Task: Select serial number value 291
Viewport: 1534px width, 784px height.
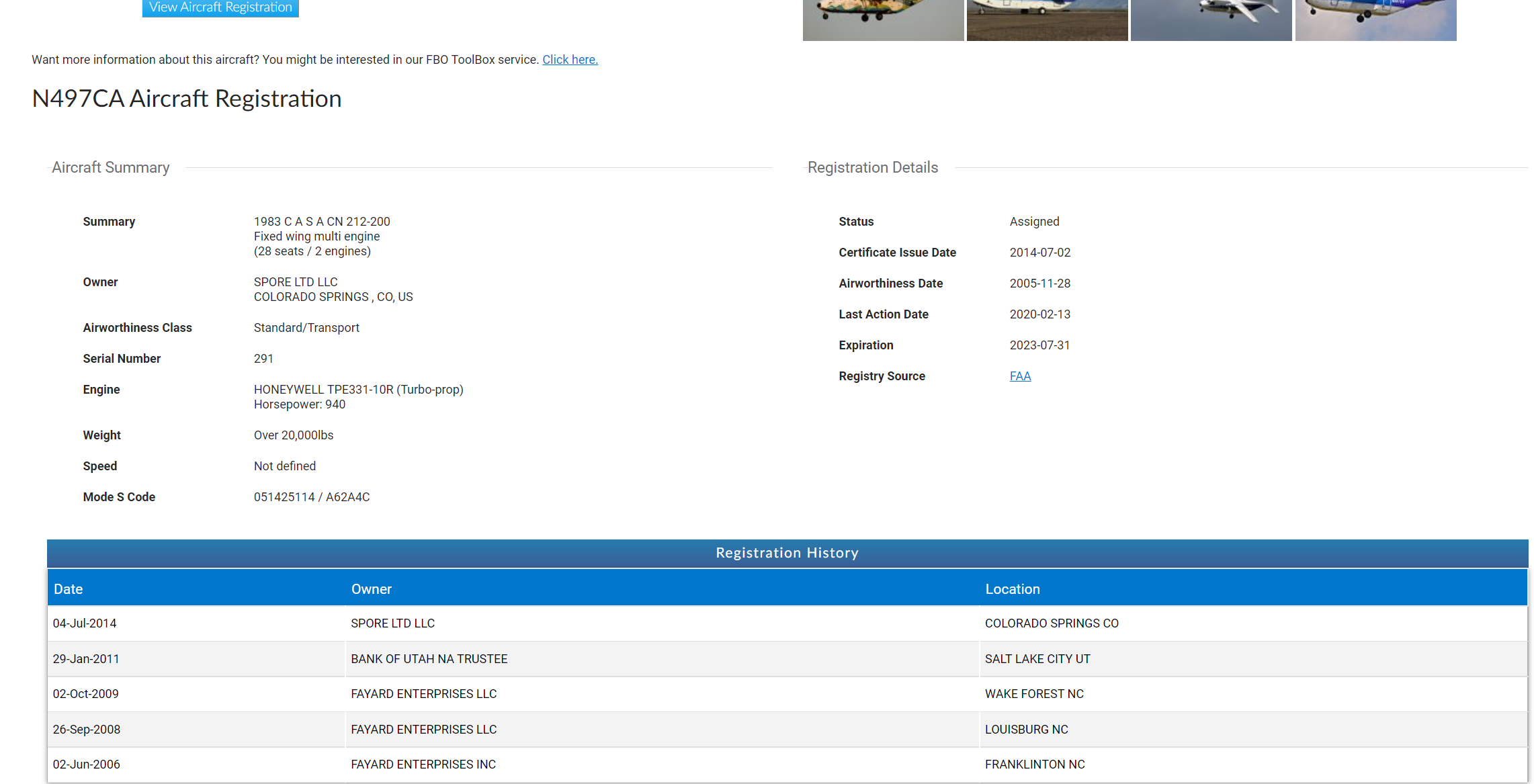Action: 263,359
